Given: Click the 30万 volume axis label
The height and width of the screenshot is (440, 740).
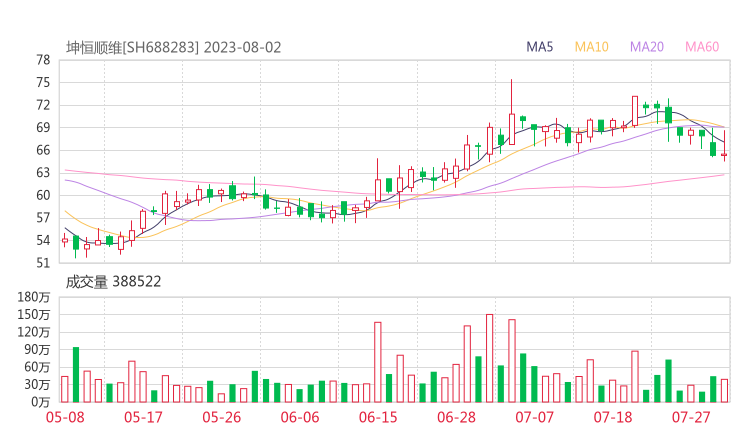Looking at the screenshot, I should [x=37, y=384].
